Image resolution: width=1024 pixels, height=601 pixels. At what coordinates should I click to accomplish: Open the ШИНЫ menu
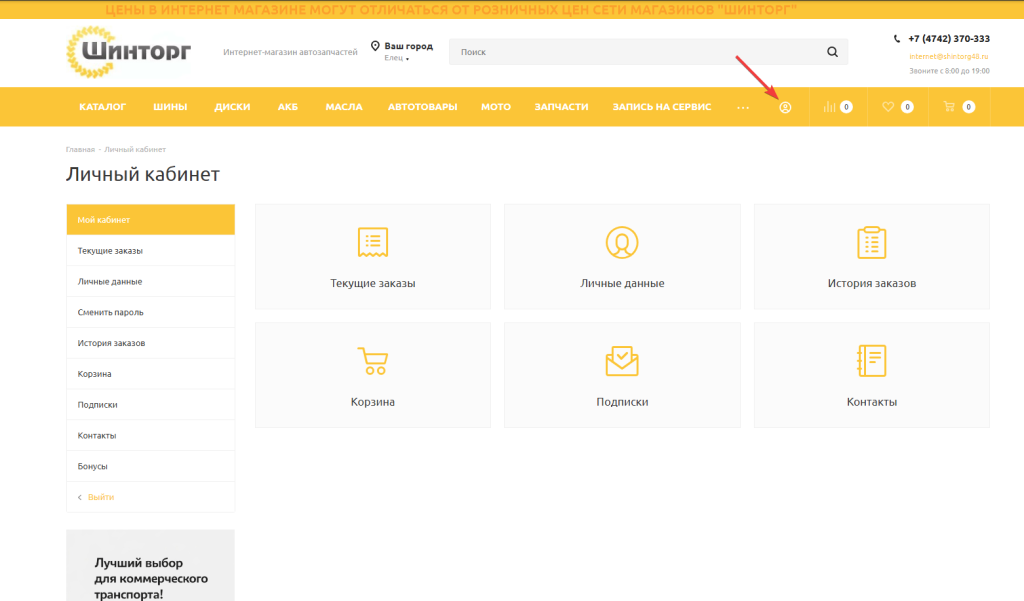[170, 106]
